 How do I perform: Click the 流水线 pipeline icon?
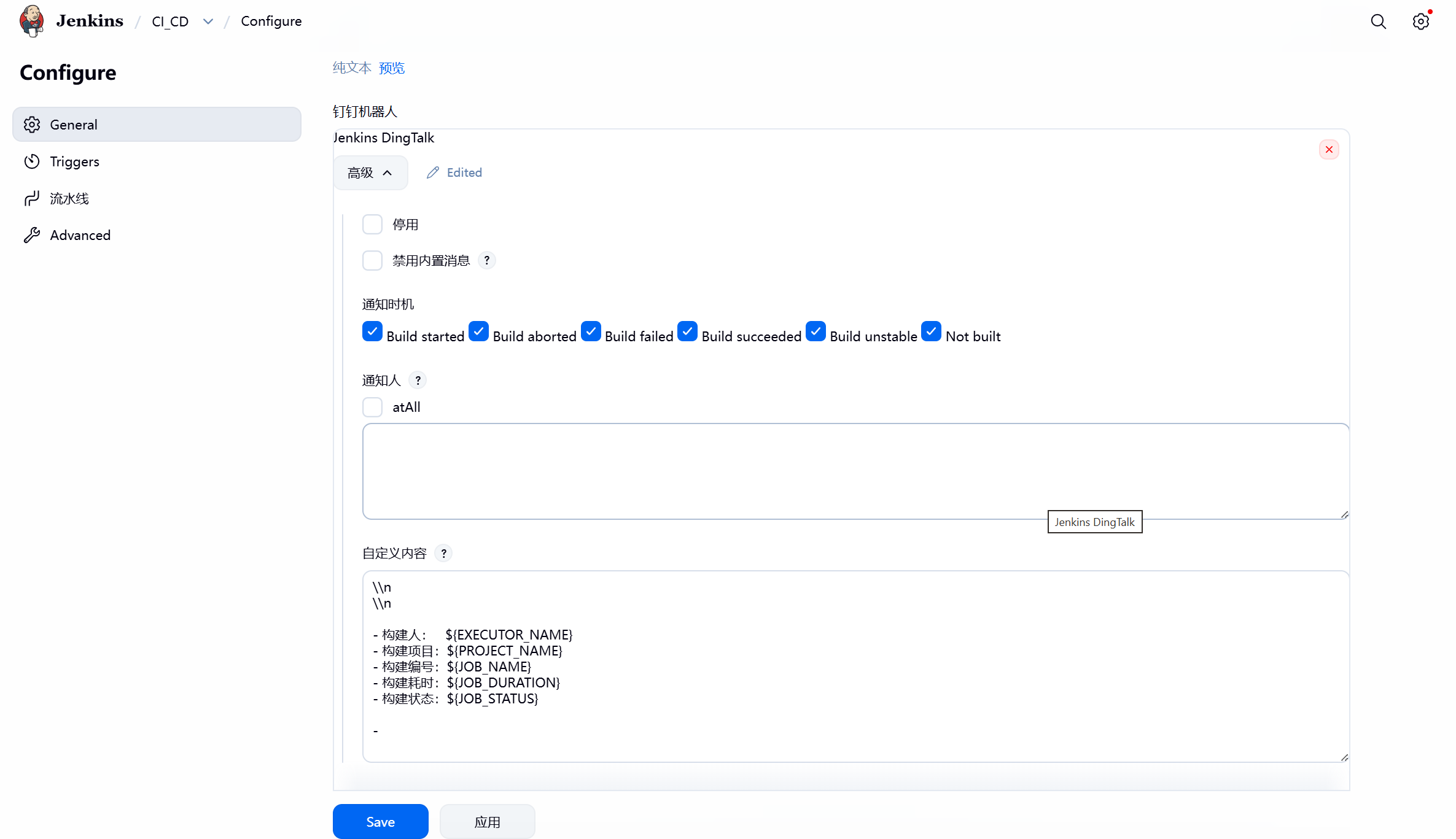tap(32, 198)
